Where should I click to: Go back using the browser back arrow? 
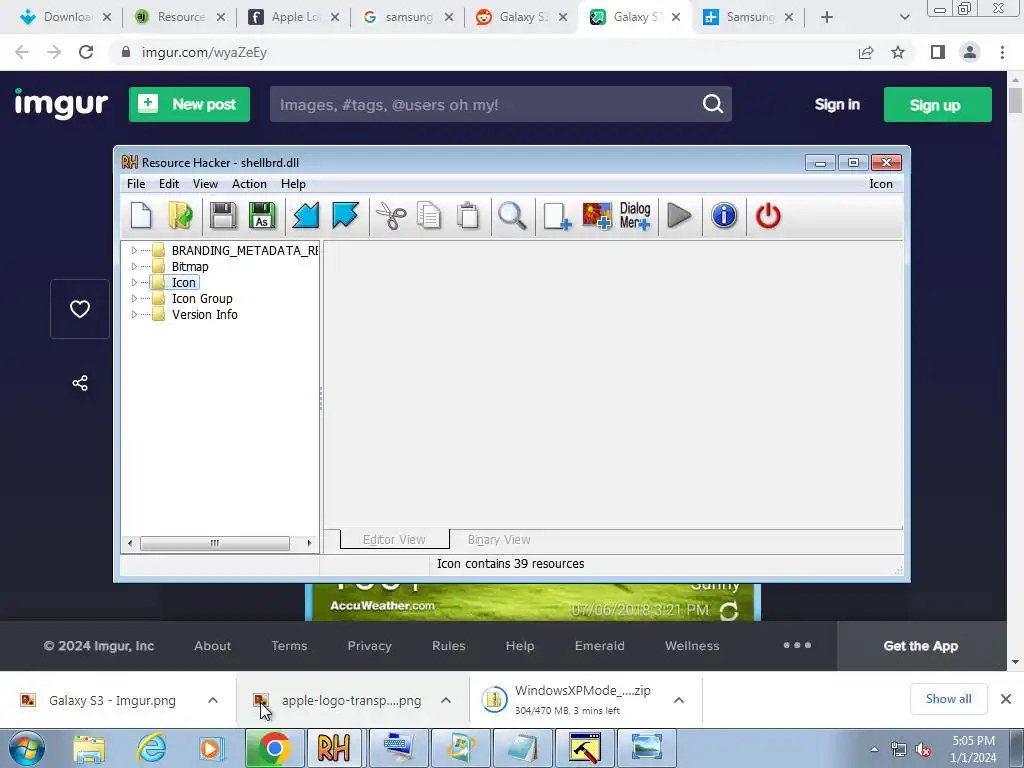point(22,52)
